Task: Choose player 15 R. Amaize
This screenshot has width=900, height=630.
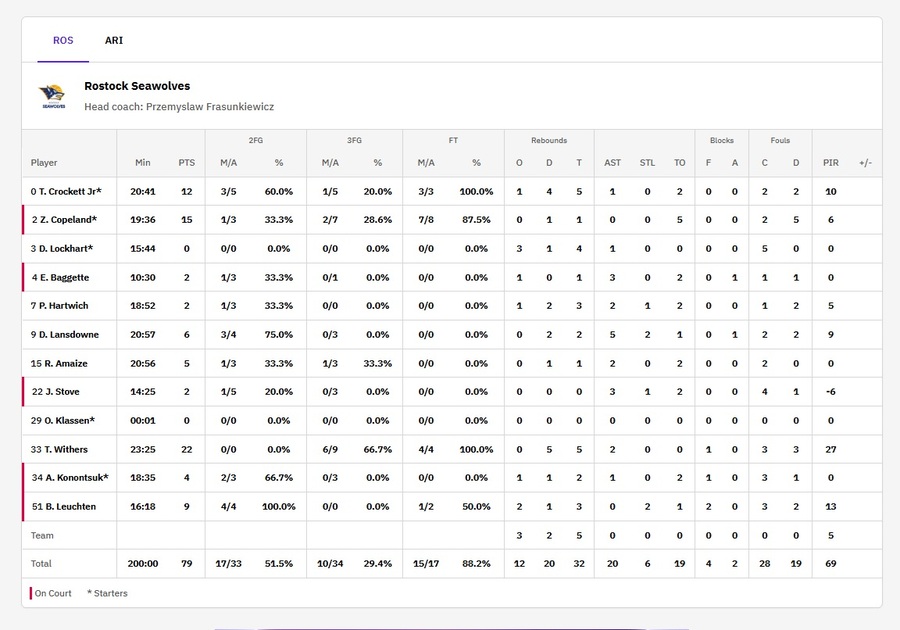Action: (59, 363)
